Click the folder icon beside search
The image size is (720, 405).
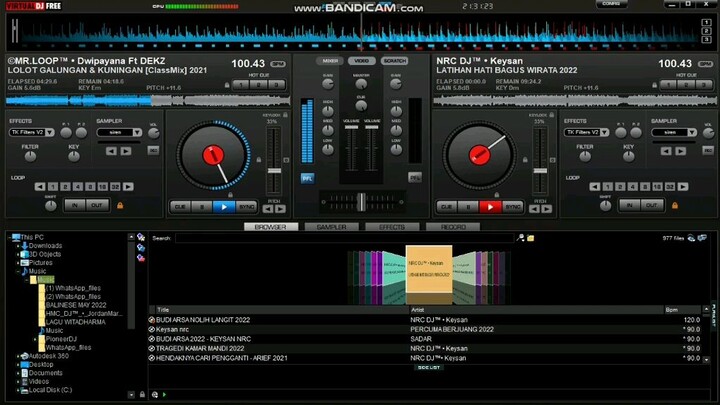tap(530, 238)
